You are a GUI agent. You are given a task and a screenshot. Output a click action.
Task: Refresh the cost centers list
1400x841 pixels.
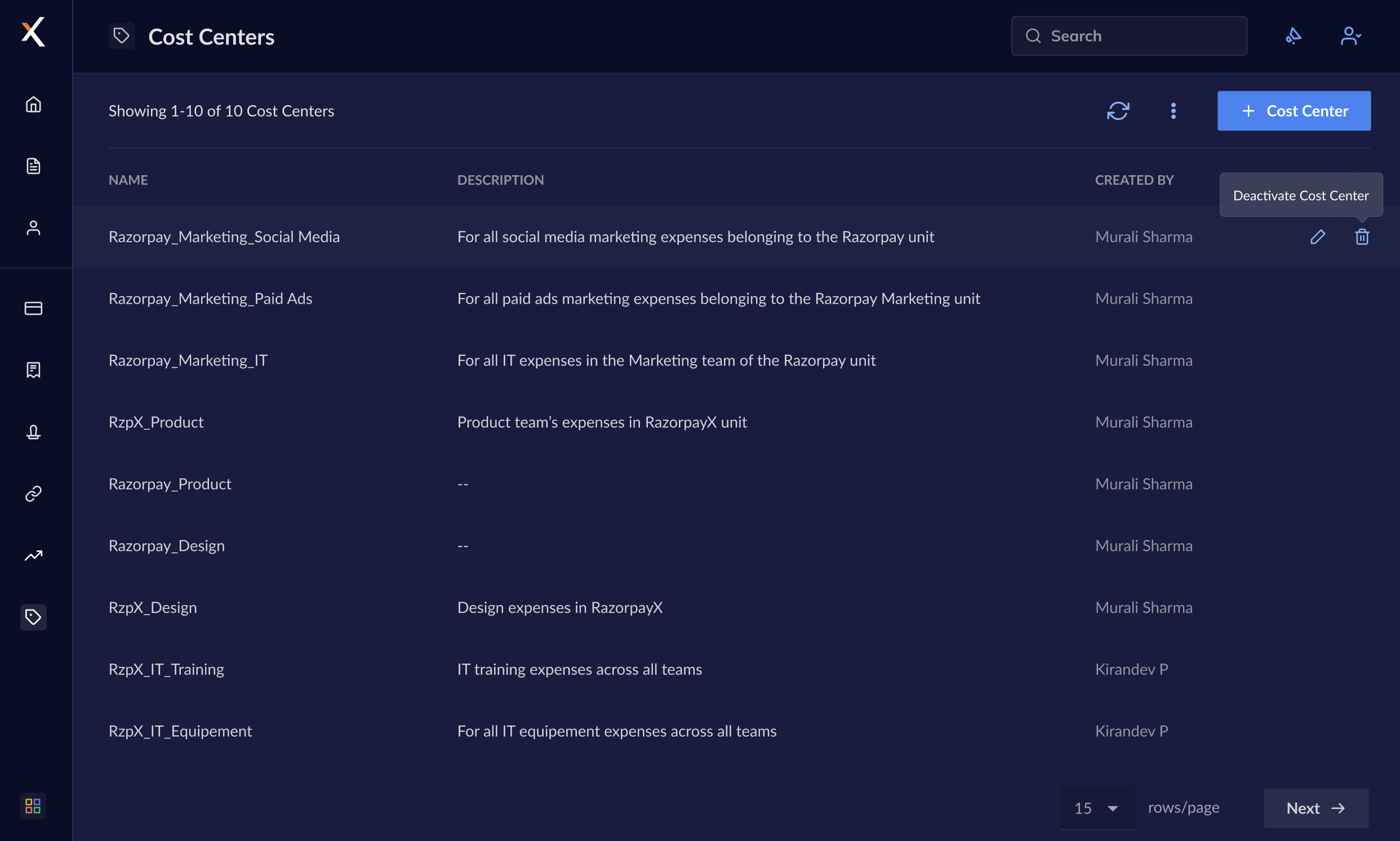pyautogui.click(x=1118, y=111)
